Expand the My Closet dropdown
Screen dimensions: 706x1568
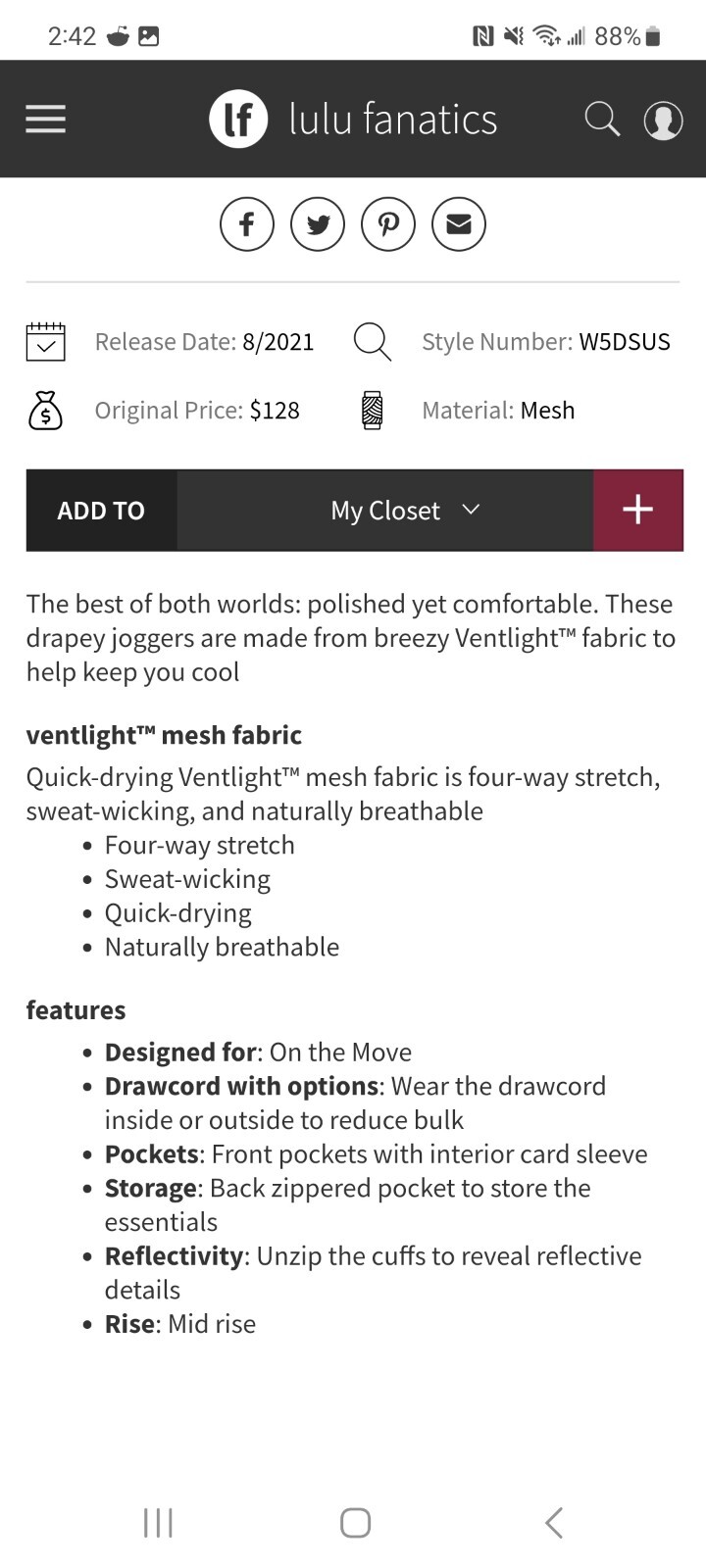(x=385, y=511)
